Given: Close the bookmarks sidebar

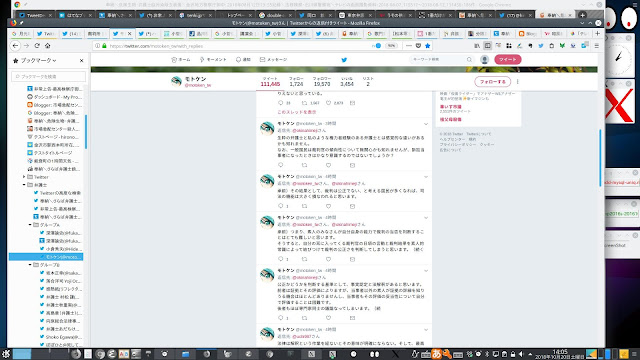Looking at the screenshot, I should coord(82,60).
